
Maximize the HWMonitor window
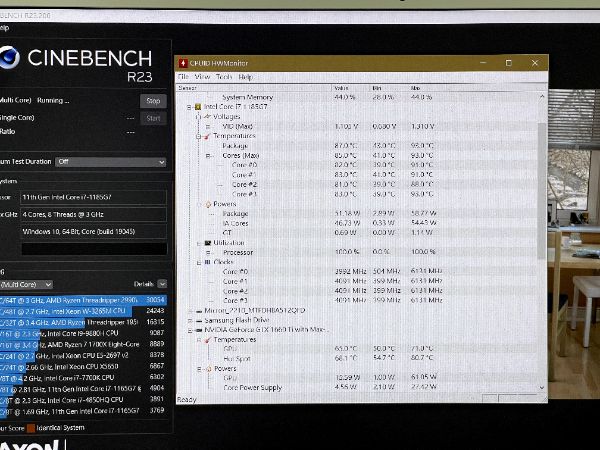click(x=509, y=63)
